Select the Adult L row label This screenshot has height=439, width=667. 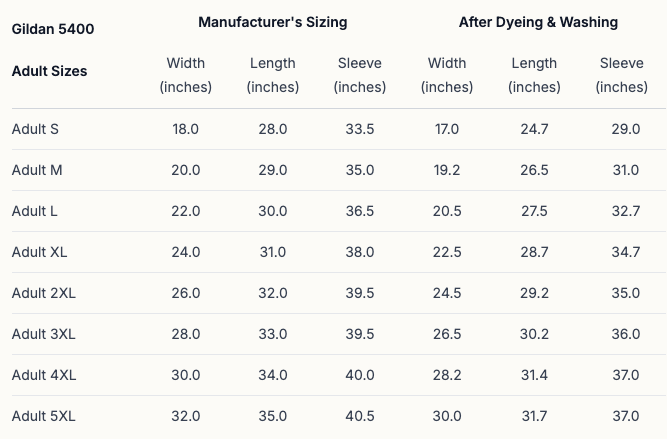tap(35, 211)
